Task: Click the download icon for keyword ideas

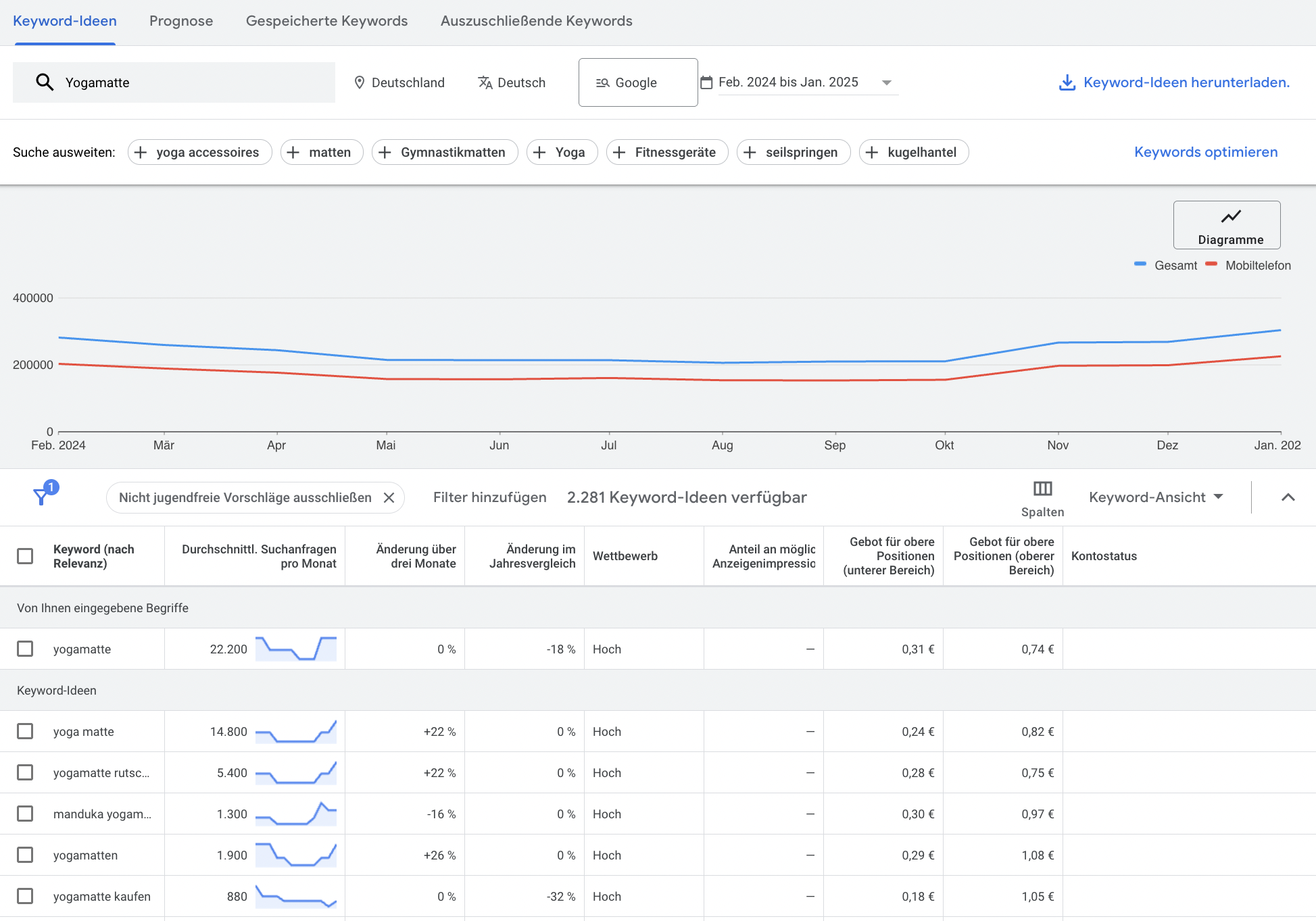Action: pos(1067,82)
